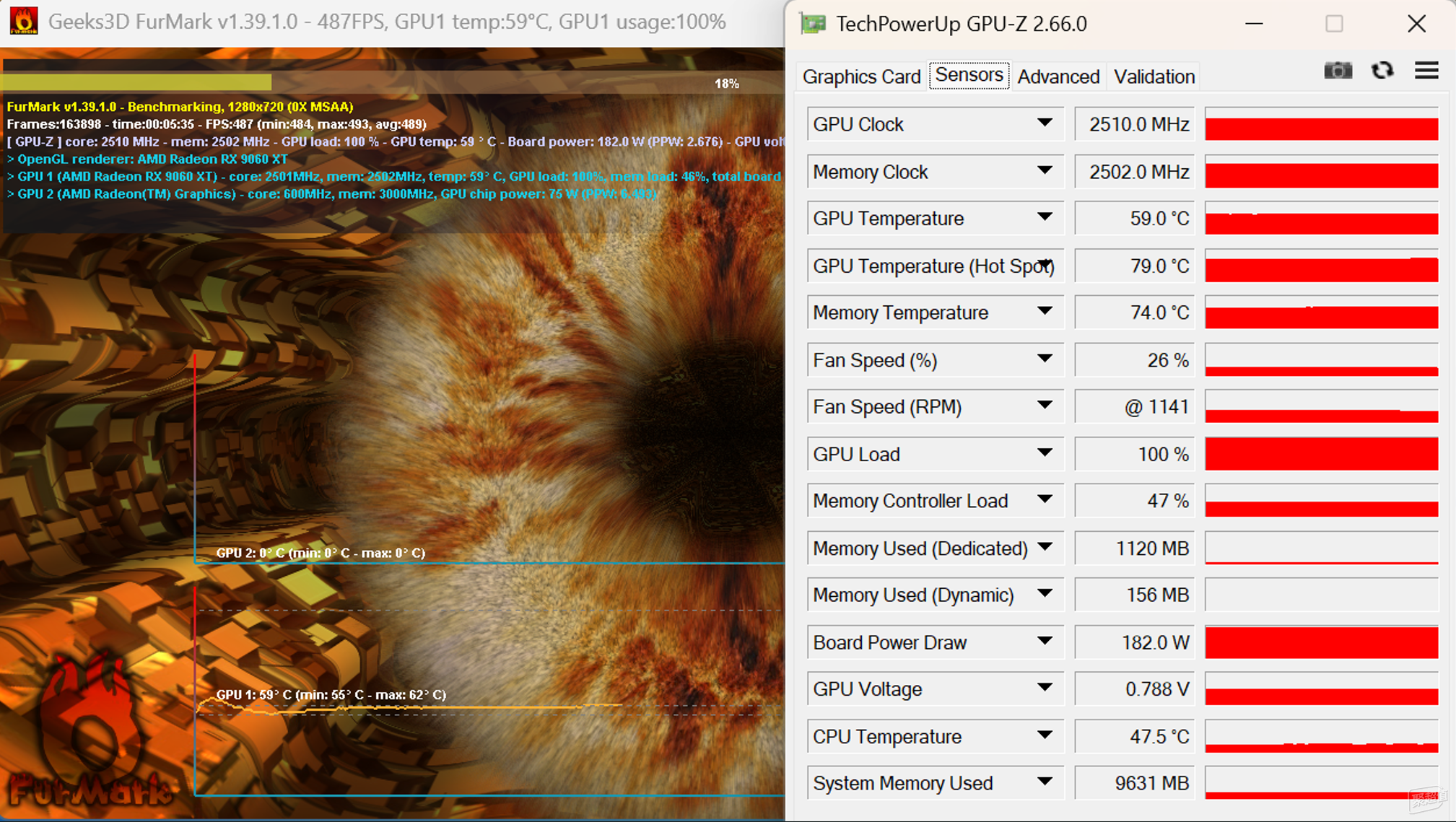Screen dimensions: 1456x822
Task: Click the 47 % Memory Controller Load value
Action: coord(1134,501)
